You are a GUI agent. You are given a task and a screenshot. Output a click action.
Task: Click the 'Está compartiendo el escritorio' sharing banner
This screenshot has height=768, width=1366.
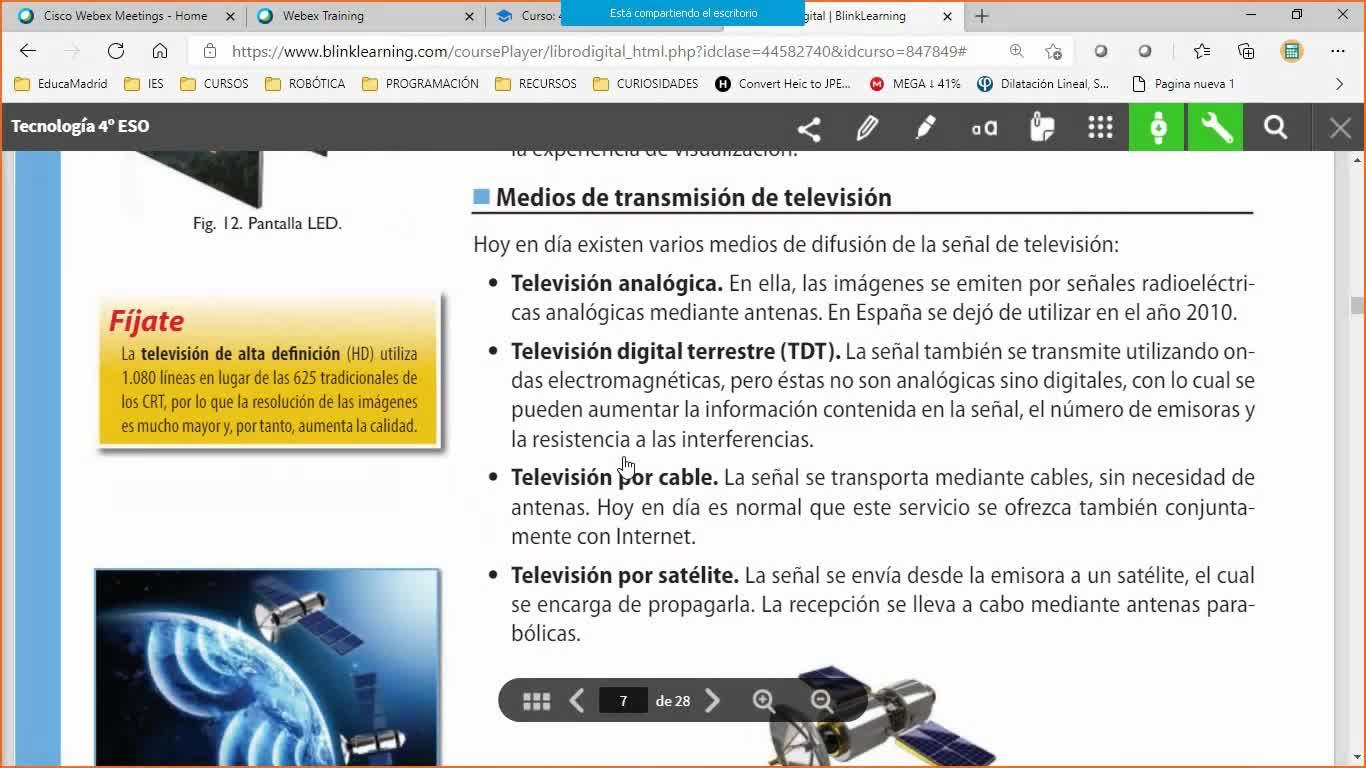point(683,13)
